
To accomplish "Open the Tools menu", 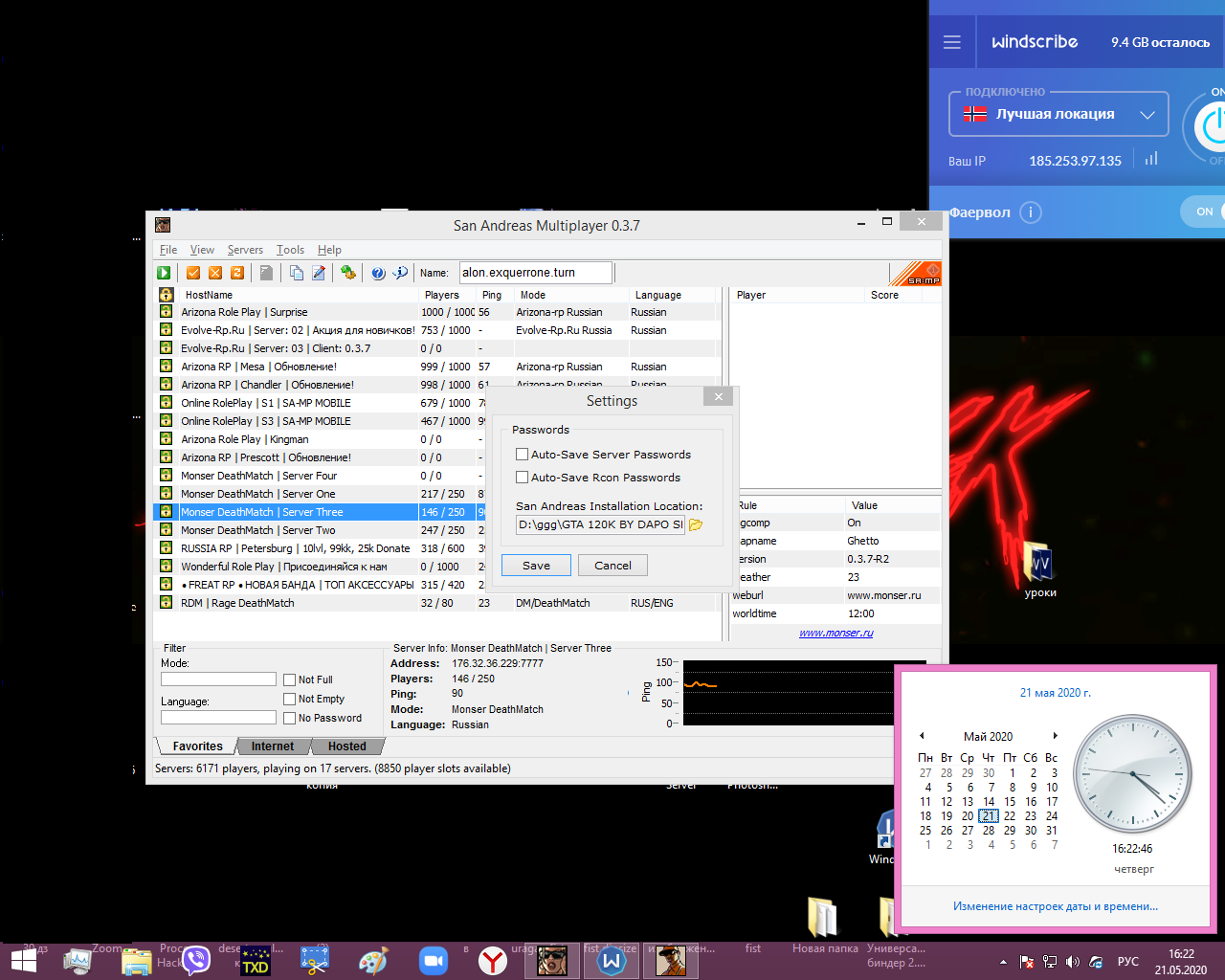I will coord(290,250).
